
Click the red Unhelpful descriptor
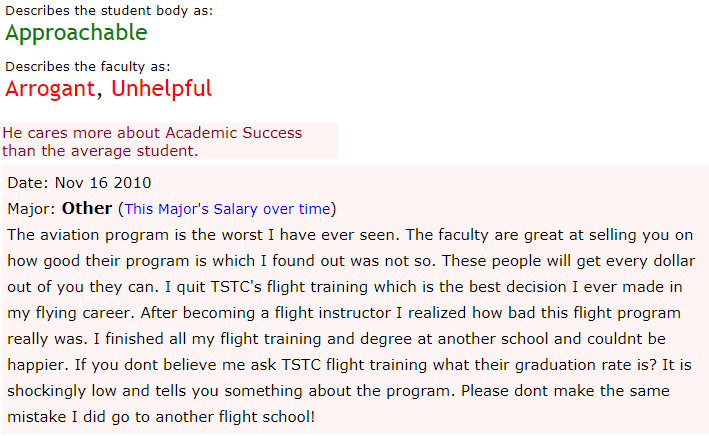161,88
